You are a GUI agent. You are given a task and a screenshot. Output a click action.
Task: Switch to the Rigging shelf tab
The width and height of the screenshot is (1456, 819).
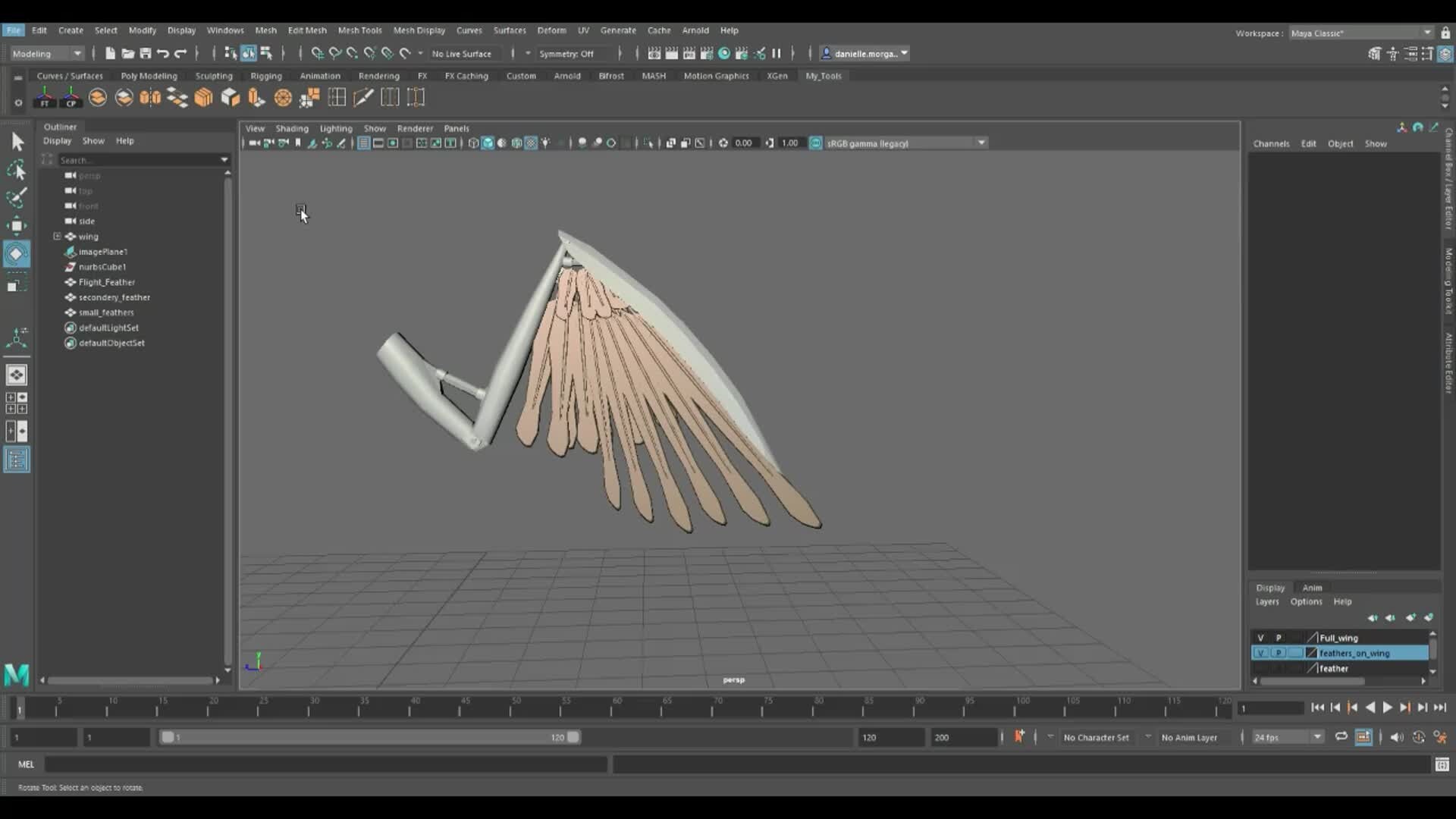(265, 76)
